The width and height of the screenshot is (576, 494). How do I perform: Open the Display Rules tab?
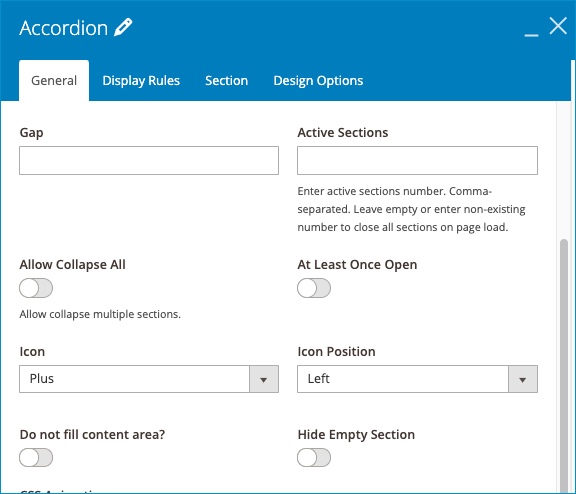(141, 80)
